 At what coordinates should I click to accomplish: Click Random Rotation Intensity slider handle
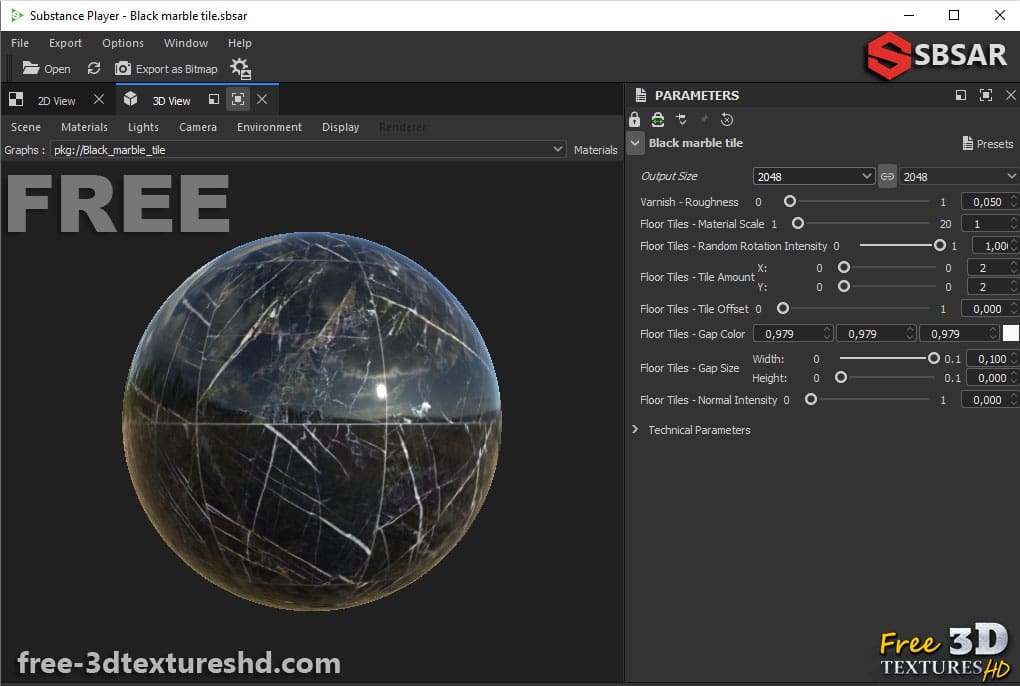(939, 246)
